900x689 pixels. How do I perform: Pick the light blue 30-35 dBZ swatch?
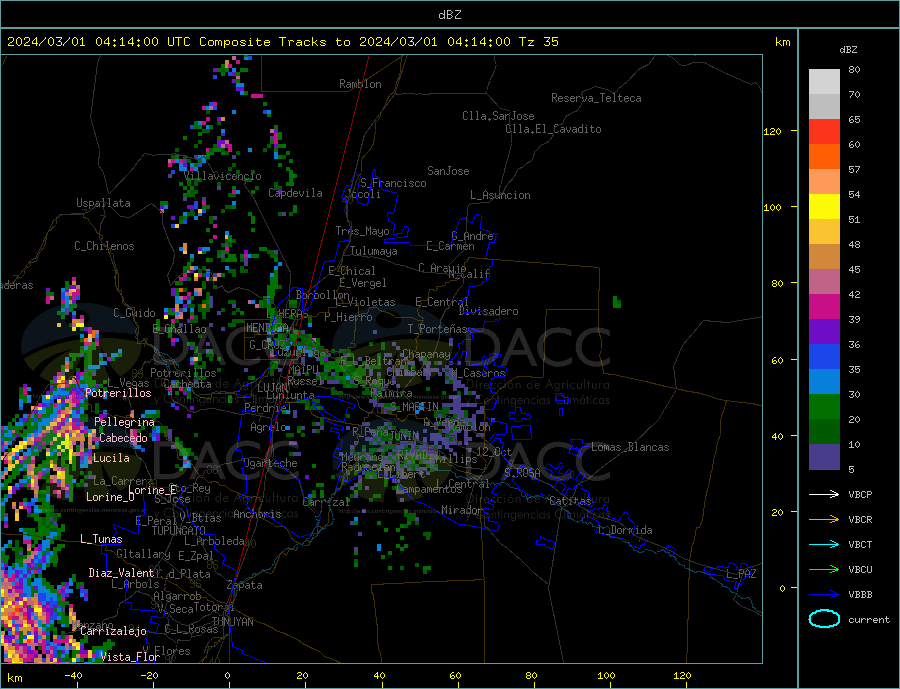(x=824, y=382)
